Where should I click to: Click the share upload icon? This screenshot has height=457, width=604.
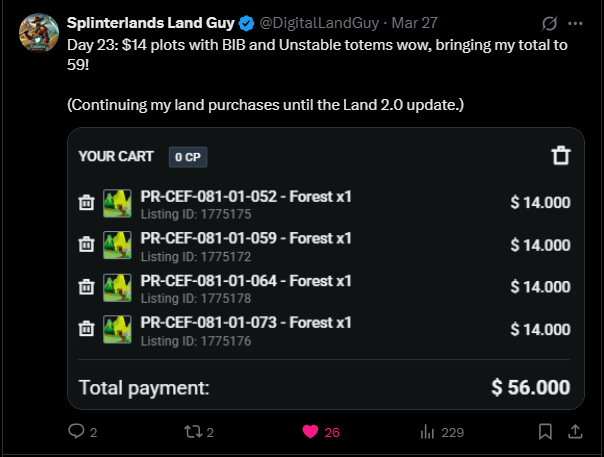pyautogui.click(x=575, y=432)
